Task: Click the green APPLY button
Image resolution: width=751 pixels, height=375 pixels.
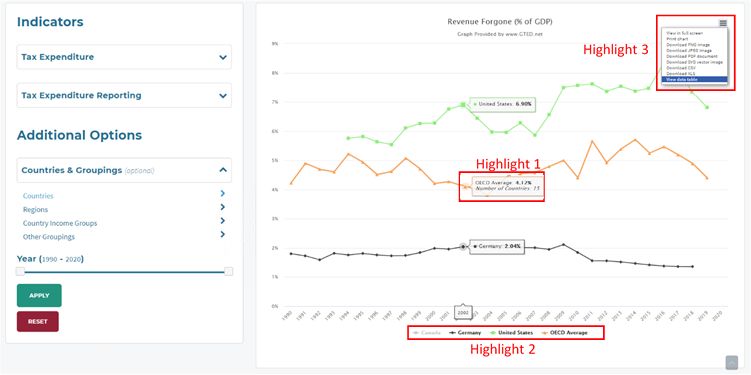Action: pyautogui.click(x=39, y=295)
